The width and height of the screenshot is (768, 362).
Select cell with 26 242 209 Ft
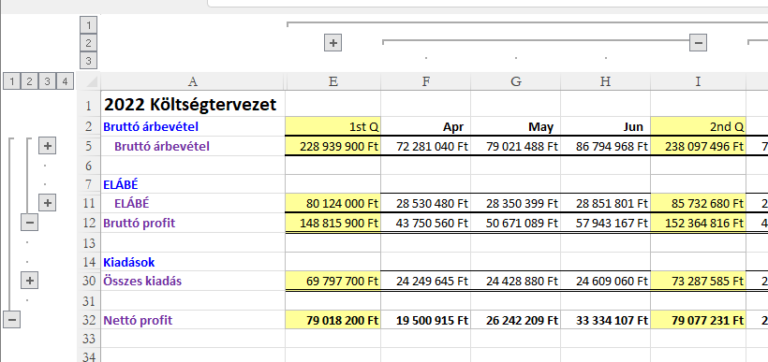pos(516,320)
